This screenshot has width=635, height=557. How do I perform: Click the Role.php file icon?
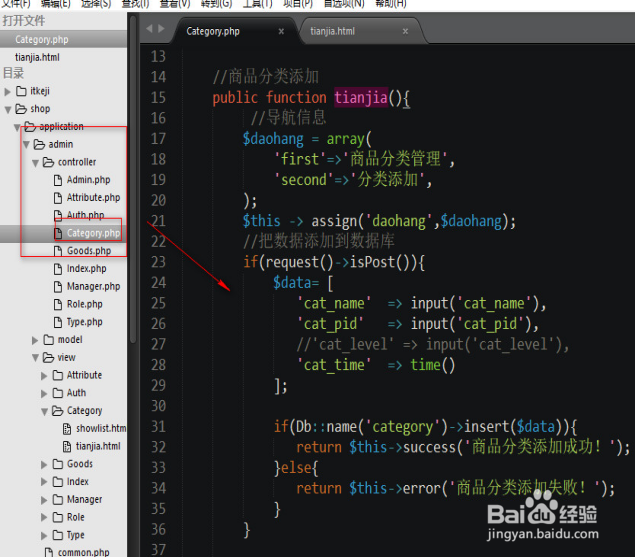(58, 305)
